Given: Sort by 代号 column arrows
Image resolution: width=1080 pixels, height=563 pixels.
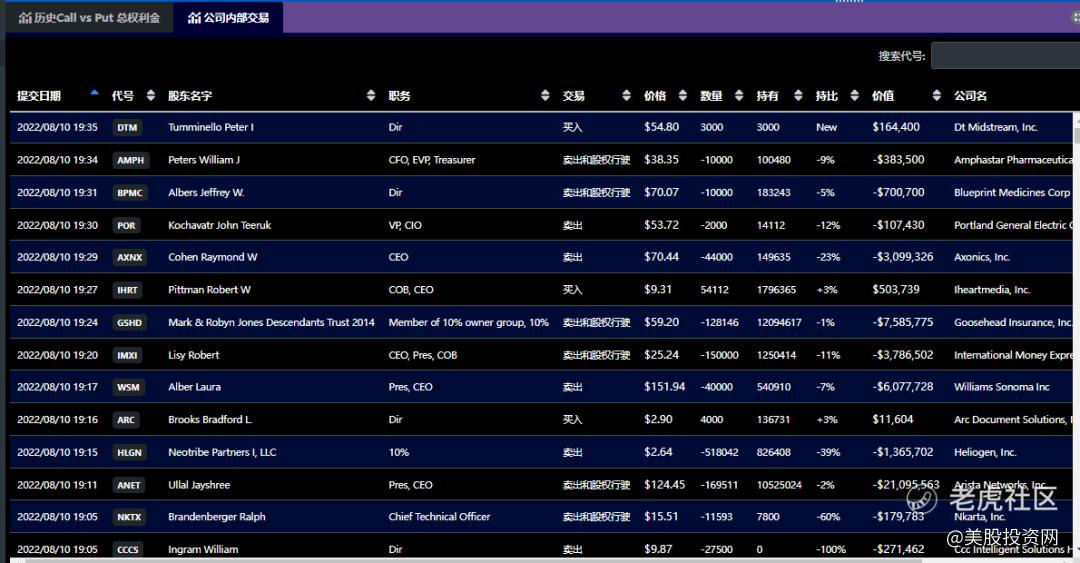Looking at the screenshot, I should point(150,96).
